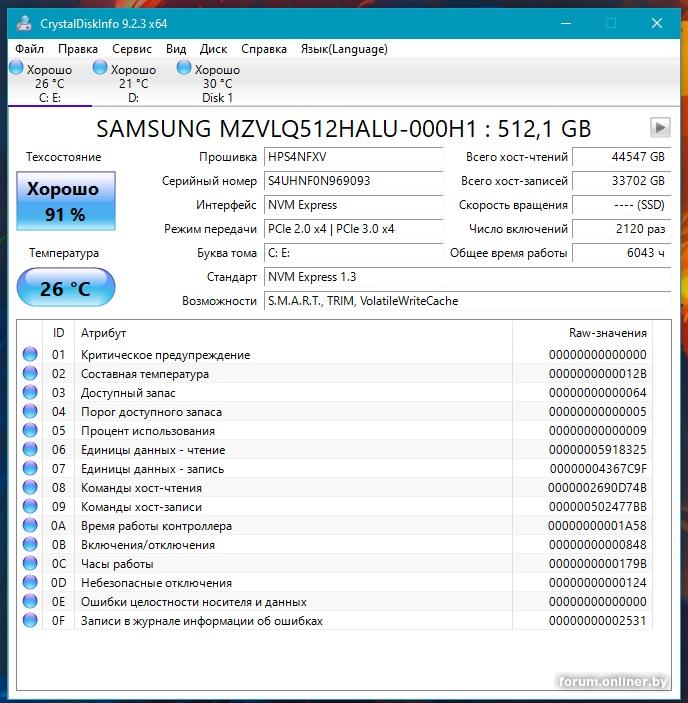
Task: Select row Время работы контроллера
Action: pos(335,525)
